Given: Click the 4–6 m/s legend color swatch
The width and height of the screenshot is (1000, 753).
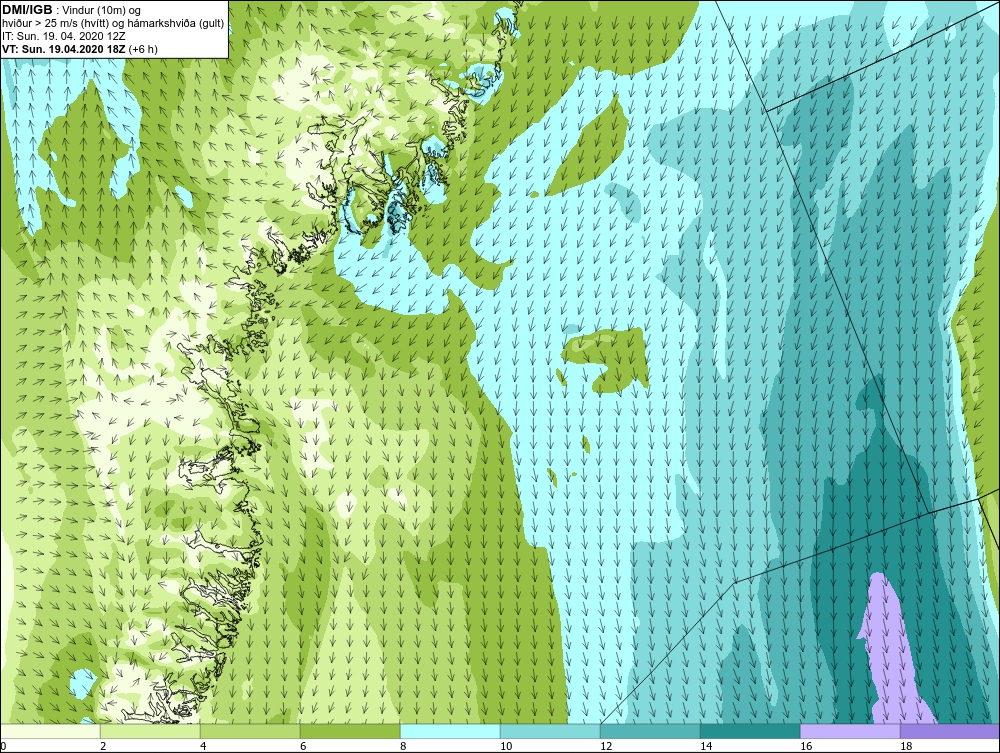Looking at the screenshot, I should 250,731.
